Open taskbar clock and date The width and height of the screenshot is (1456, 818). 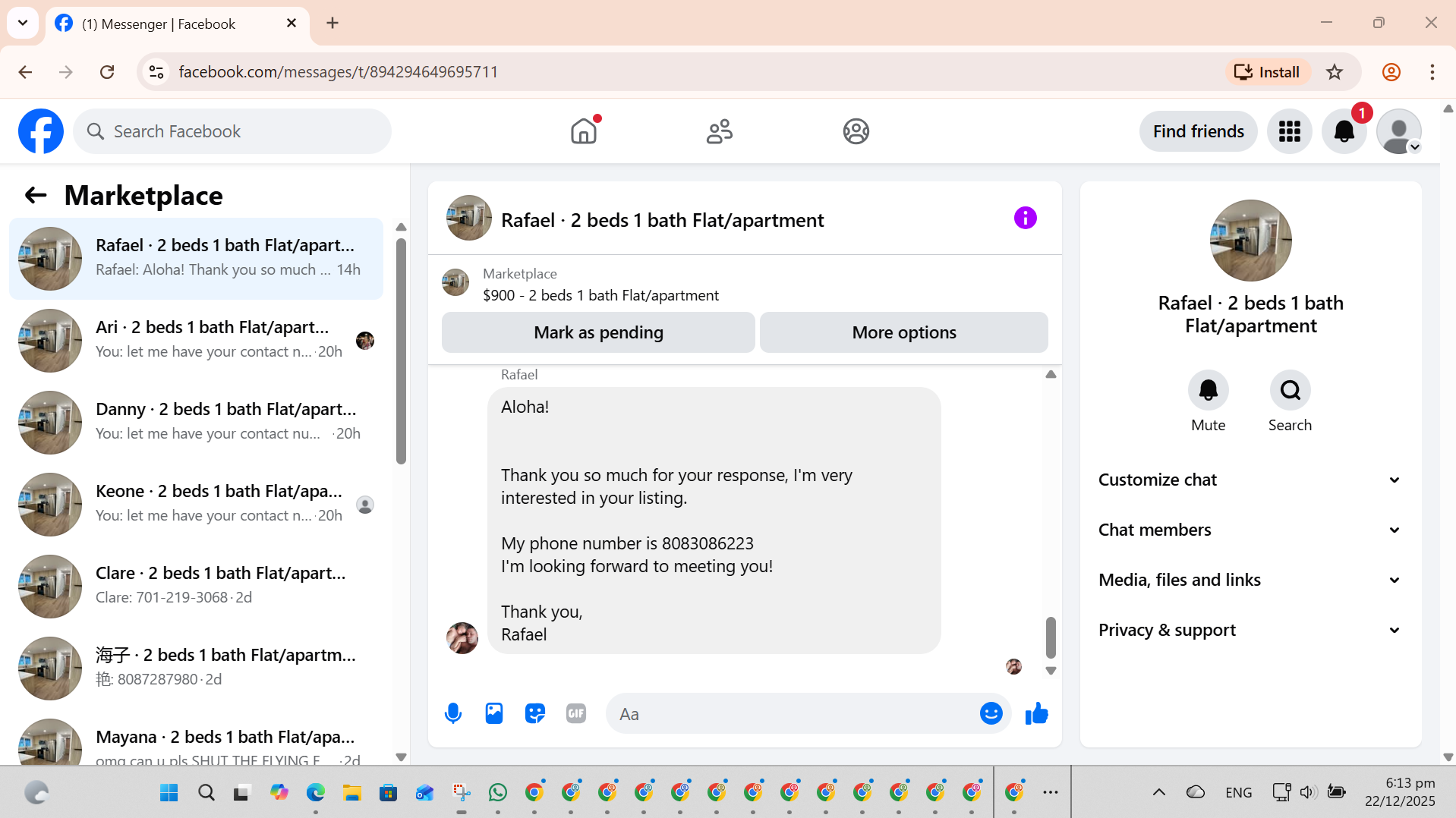pos(1400,791)
